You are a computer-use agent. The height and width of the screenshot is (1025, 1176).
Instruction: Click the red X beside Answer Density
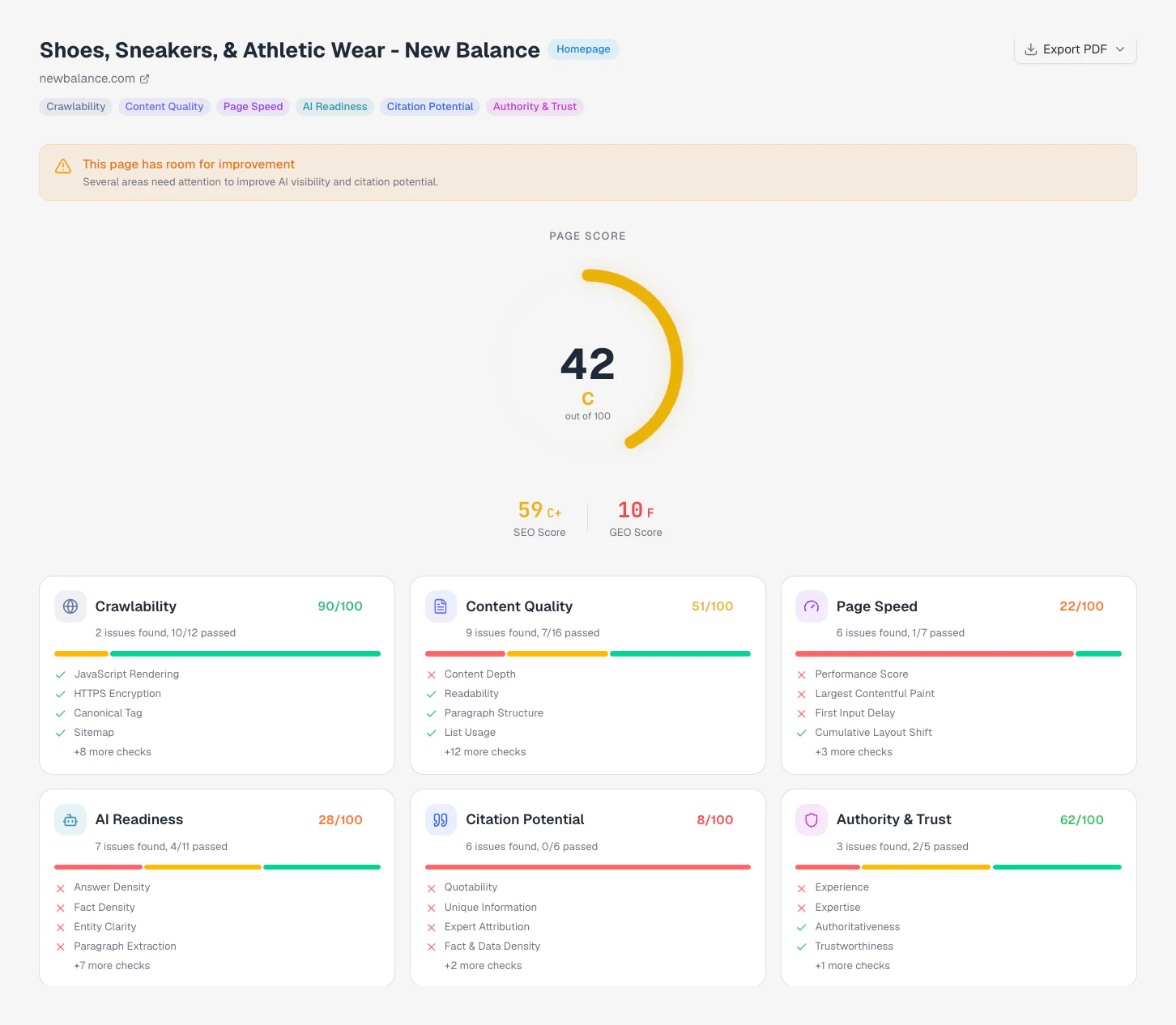coord(60,888)
